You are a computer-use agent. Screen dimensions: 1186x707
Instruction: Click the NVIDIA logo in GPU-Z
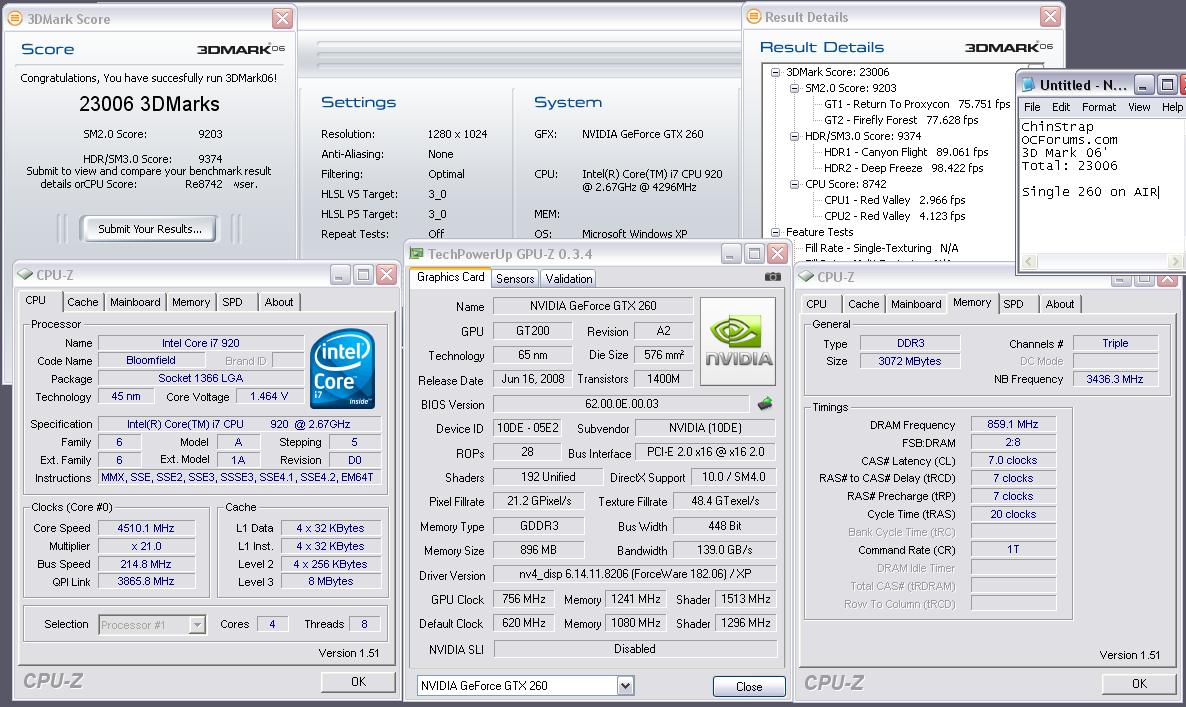(x=737, y=342)
